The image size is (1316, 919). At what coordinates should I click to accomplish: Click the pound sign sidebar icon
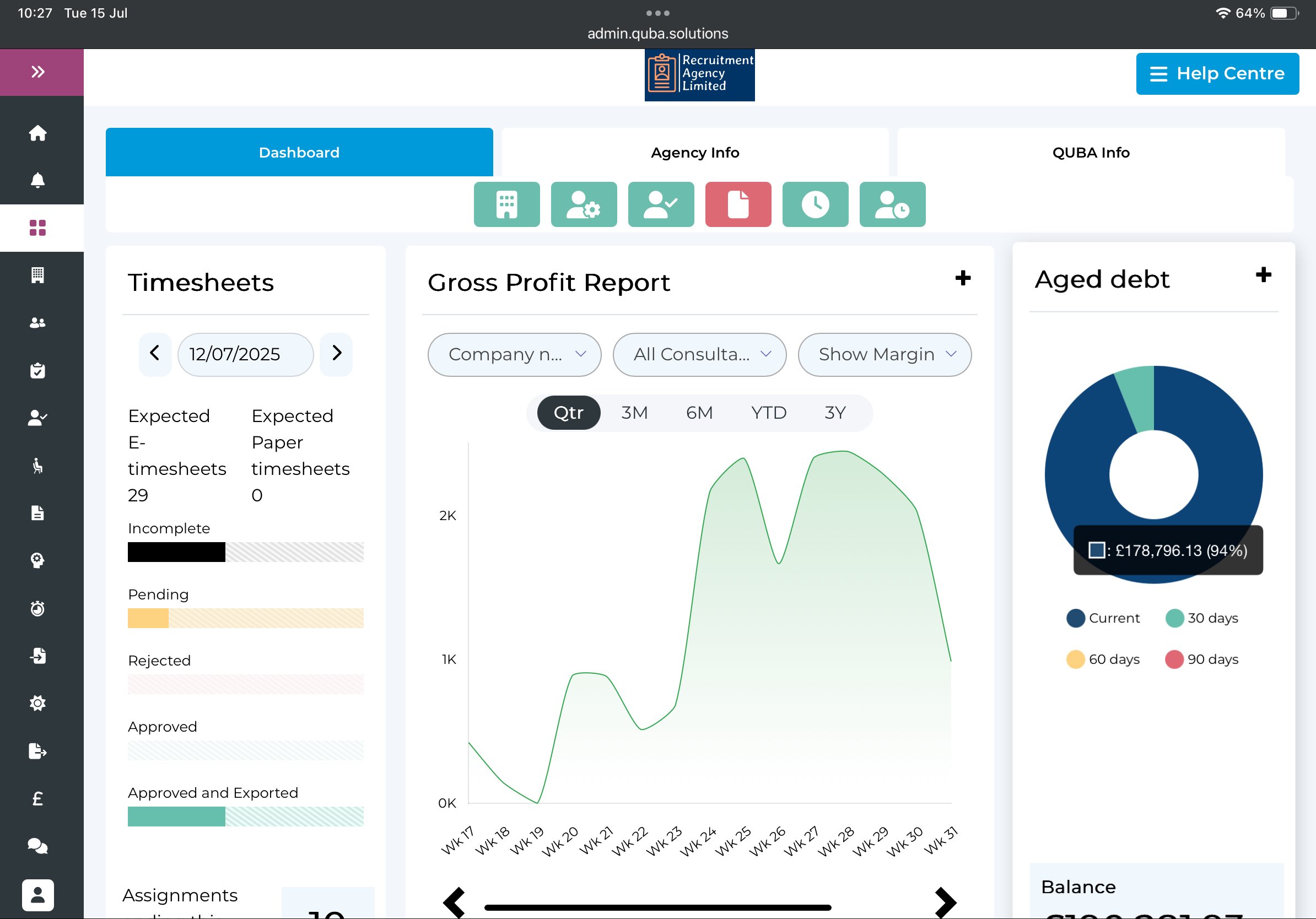click(38, 798)
